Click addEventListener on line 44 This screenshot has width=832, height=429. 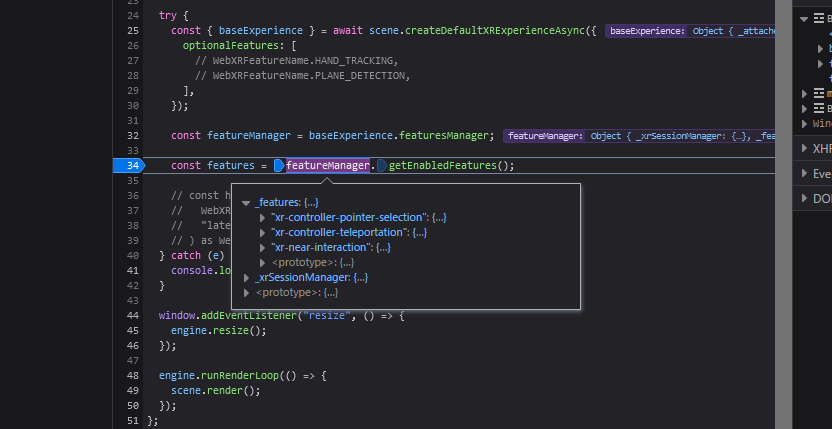point(249,315)
